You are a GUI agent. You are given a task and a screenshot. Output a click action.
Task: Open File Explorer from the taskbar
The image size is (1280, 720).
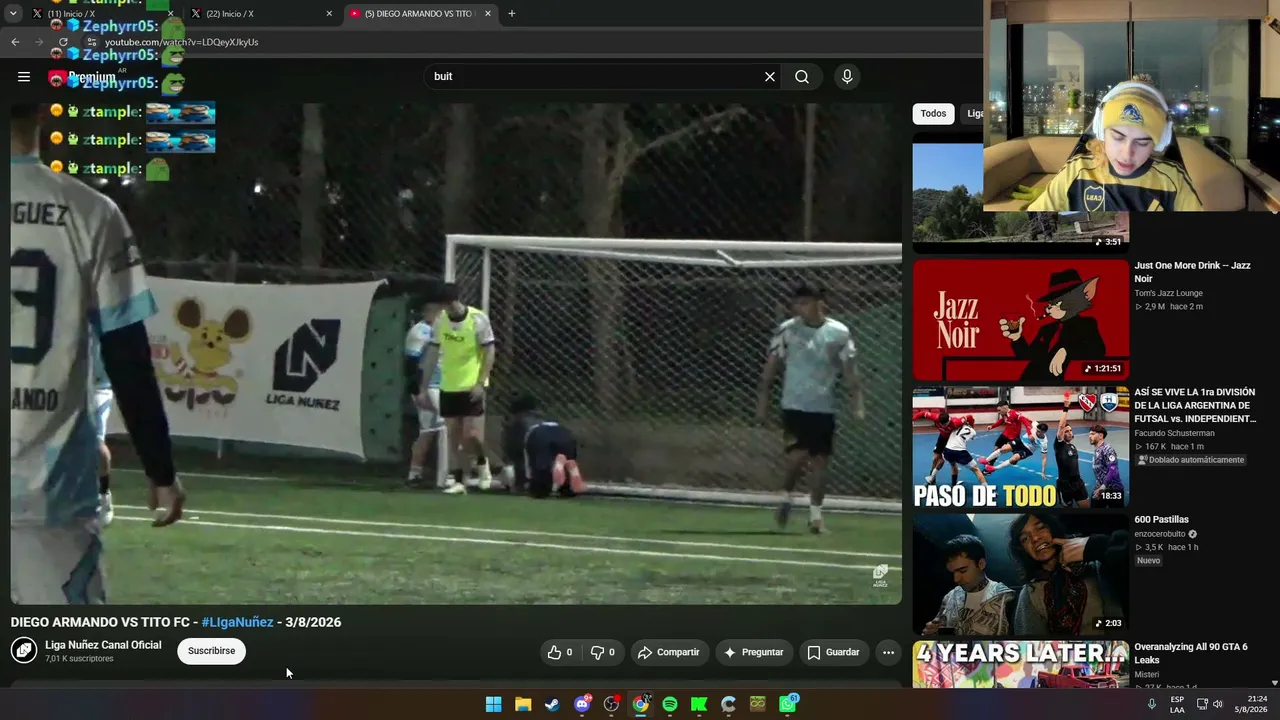pos(523,704)
